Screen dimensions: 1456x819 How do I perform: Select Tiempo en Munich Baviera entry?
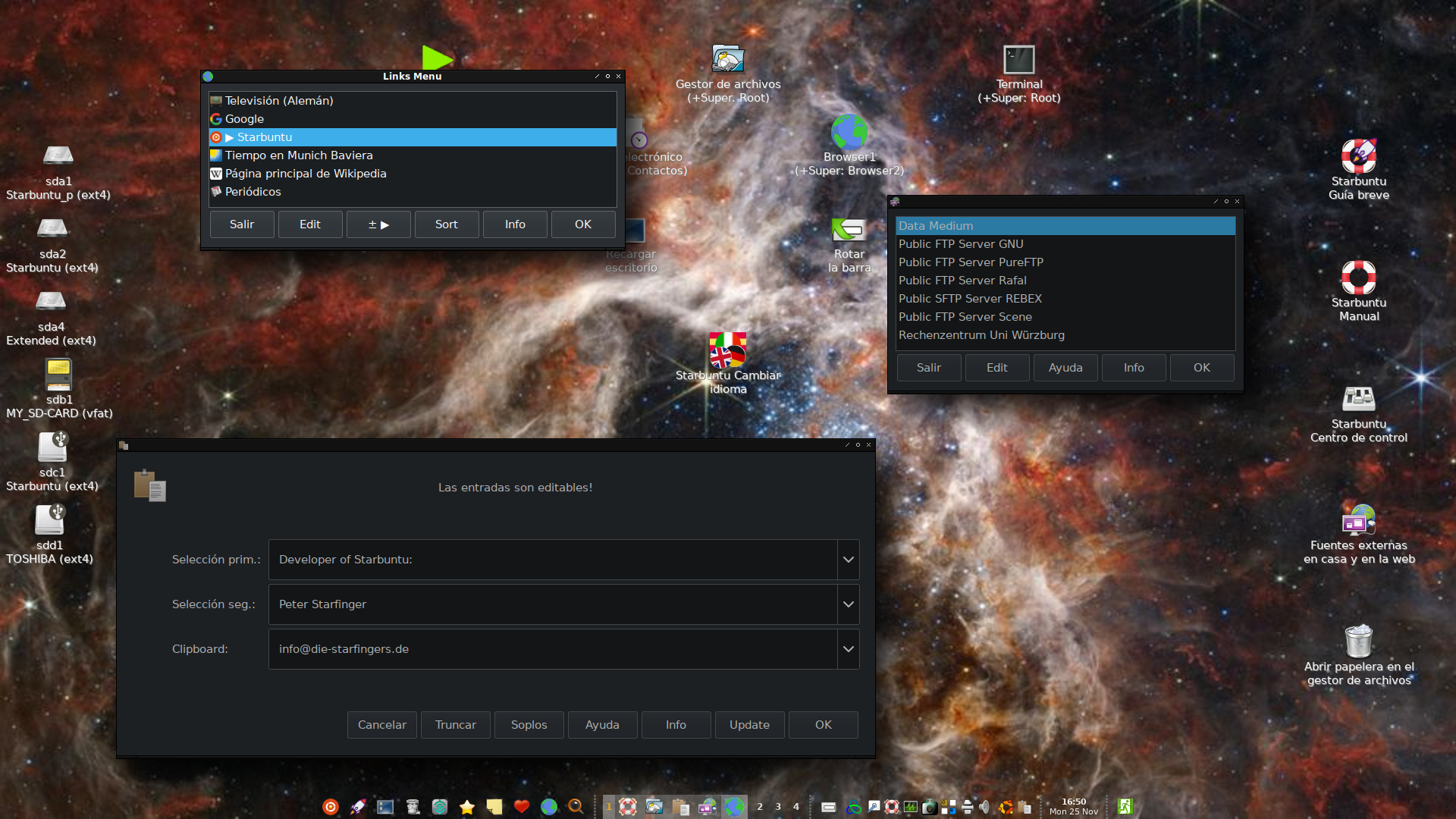click(x=413, y=155)
